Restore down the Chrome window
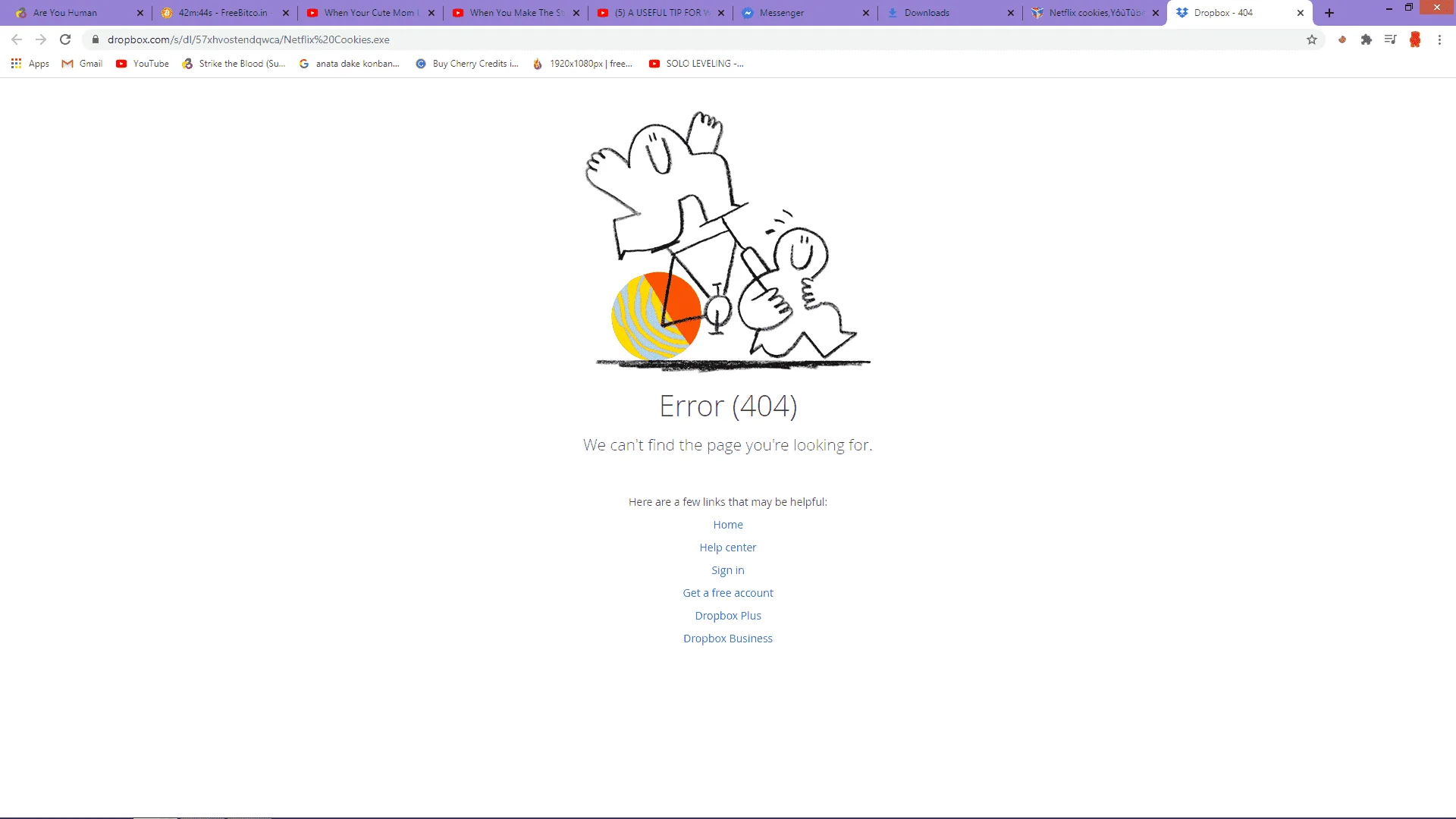The image size is (1456, 819). click(x=1409, y=8)
